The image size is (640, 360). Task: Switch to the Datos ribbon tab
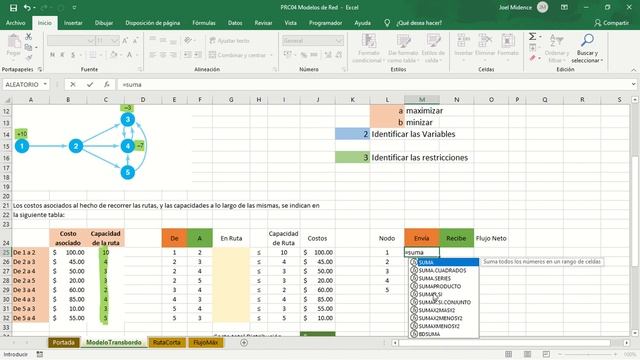235,23
